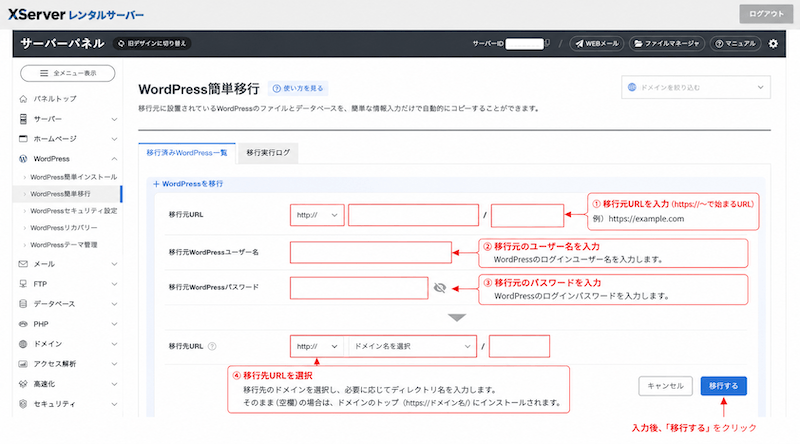Click the mail envelope icon beside メール
The width and height of the screenshot is (800, 444).
click(23, 264)
